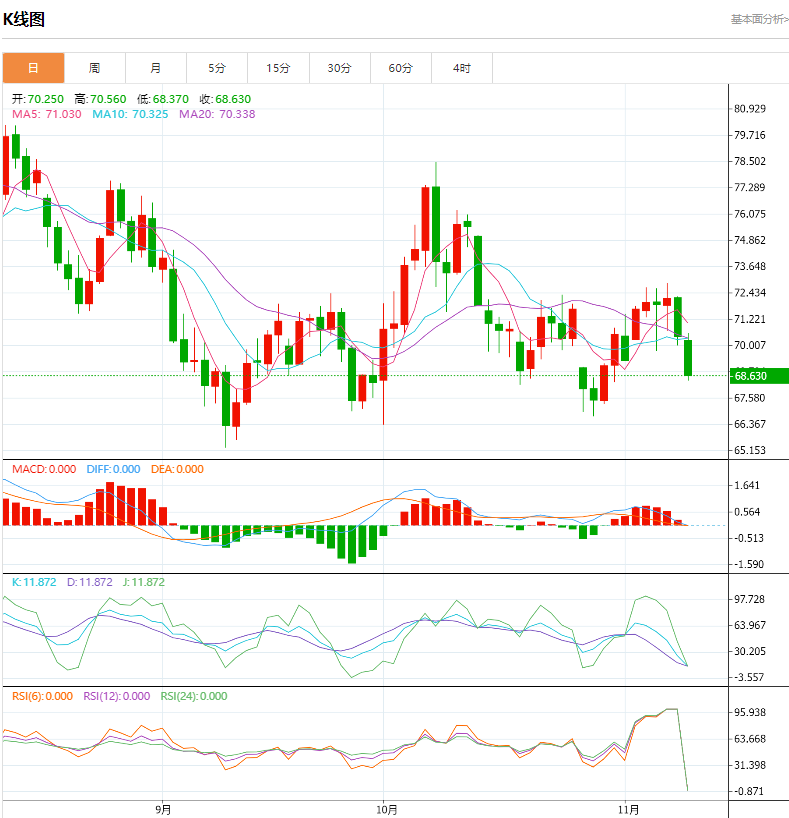Click the 80.929 price axis label

750,109
